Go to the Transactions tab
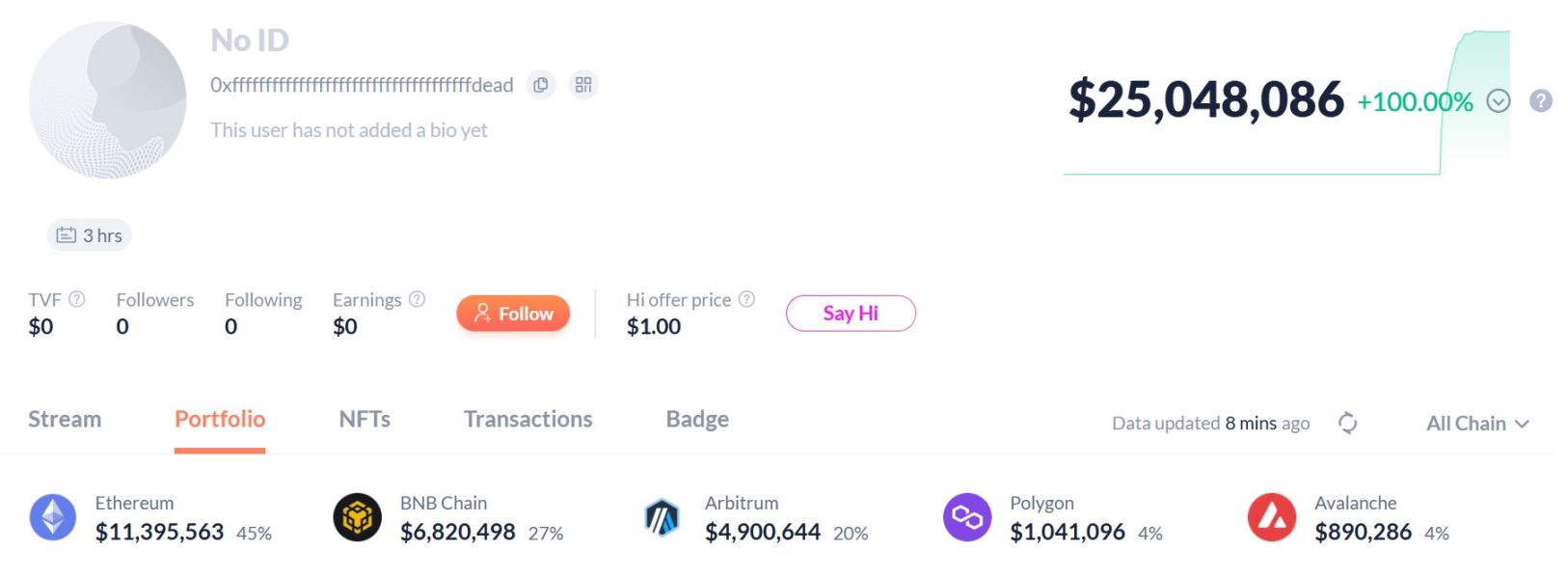The image size is (1568, 578). [527, 419]
